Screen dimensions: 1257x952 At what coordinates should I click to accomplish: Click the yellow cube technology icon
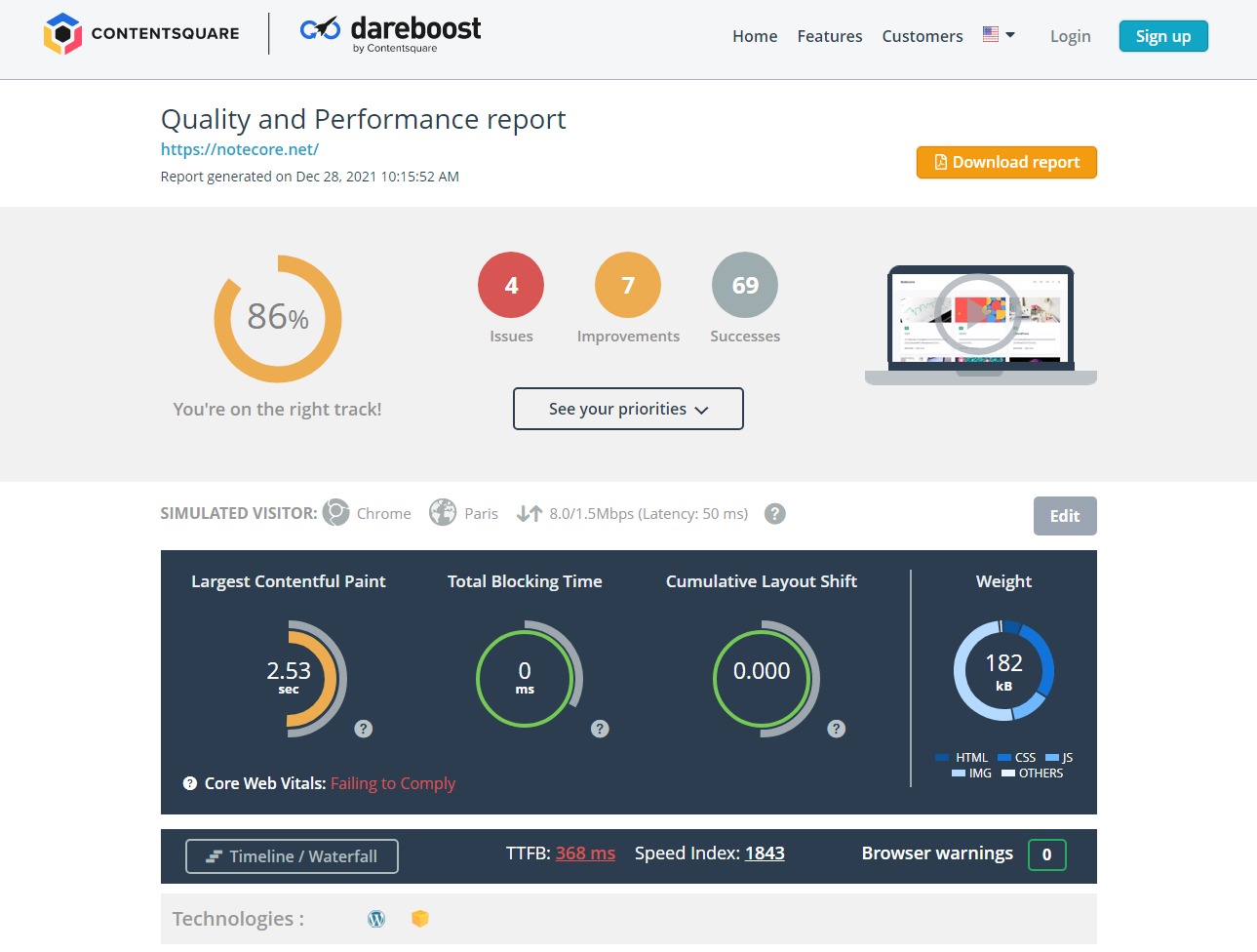coord(420,919)
